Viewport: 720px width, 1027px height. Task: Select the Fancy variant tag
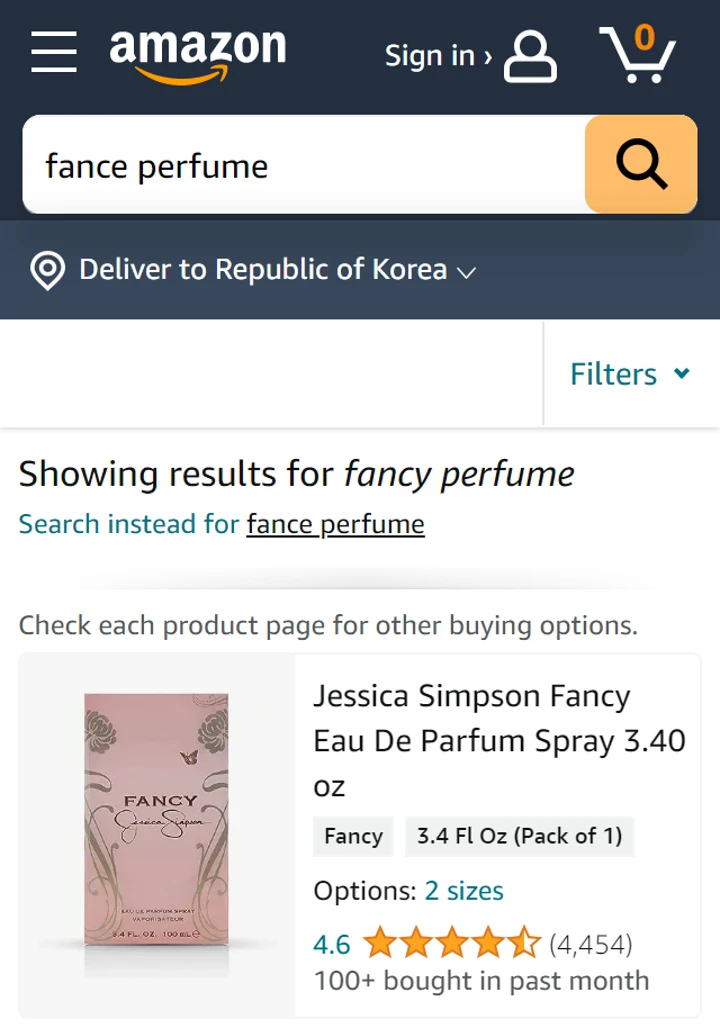click(352, 836)
